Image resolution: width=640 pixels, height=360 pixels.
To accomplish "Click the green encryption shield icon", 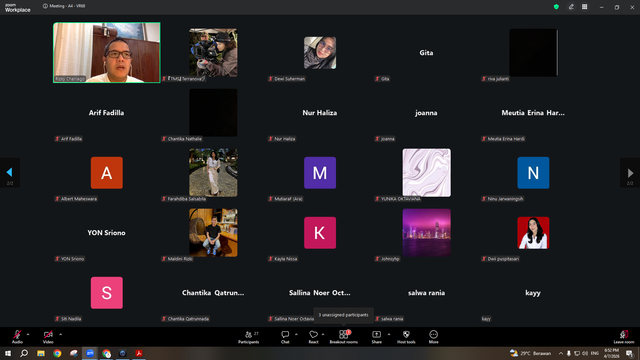I will [x=556, y=7].
